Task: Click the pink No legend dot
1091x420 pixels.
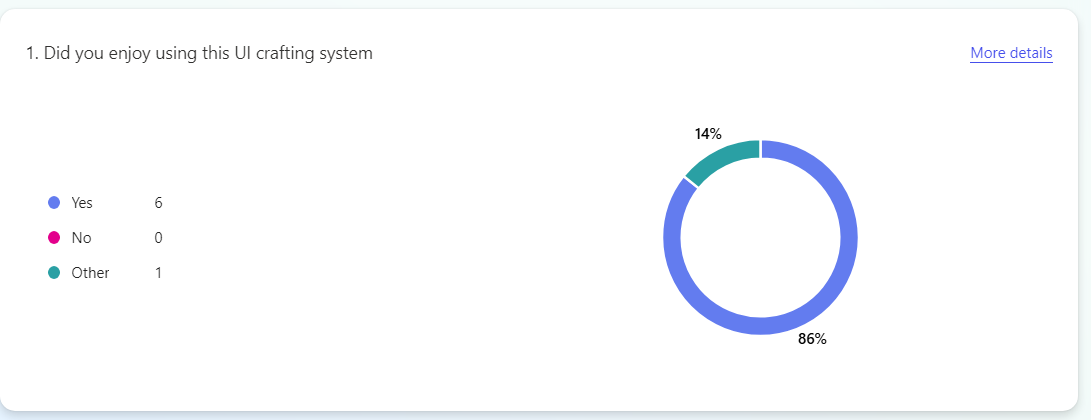Action: 54,238
